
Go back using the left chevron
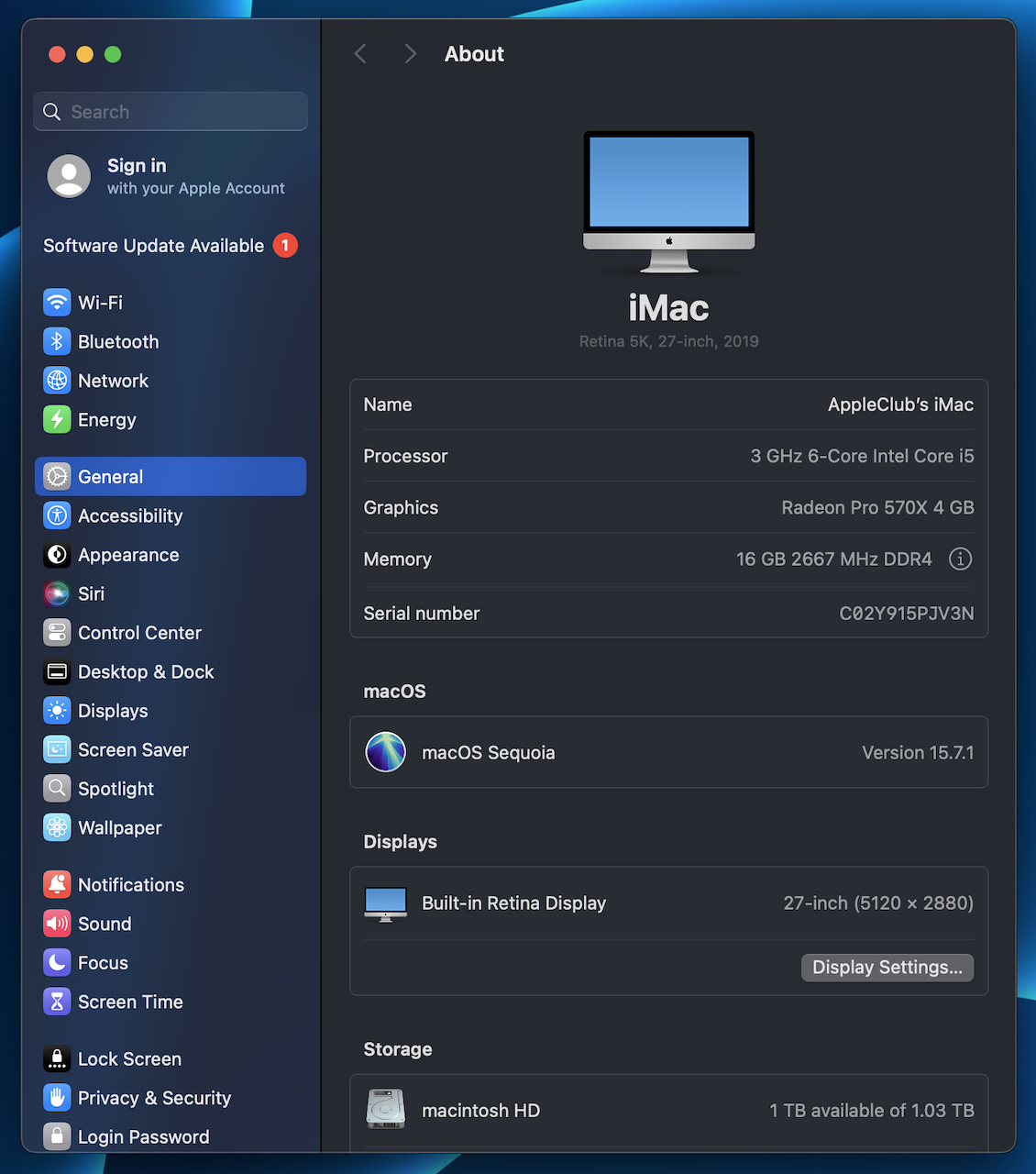(x=361, y=54)
